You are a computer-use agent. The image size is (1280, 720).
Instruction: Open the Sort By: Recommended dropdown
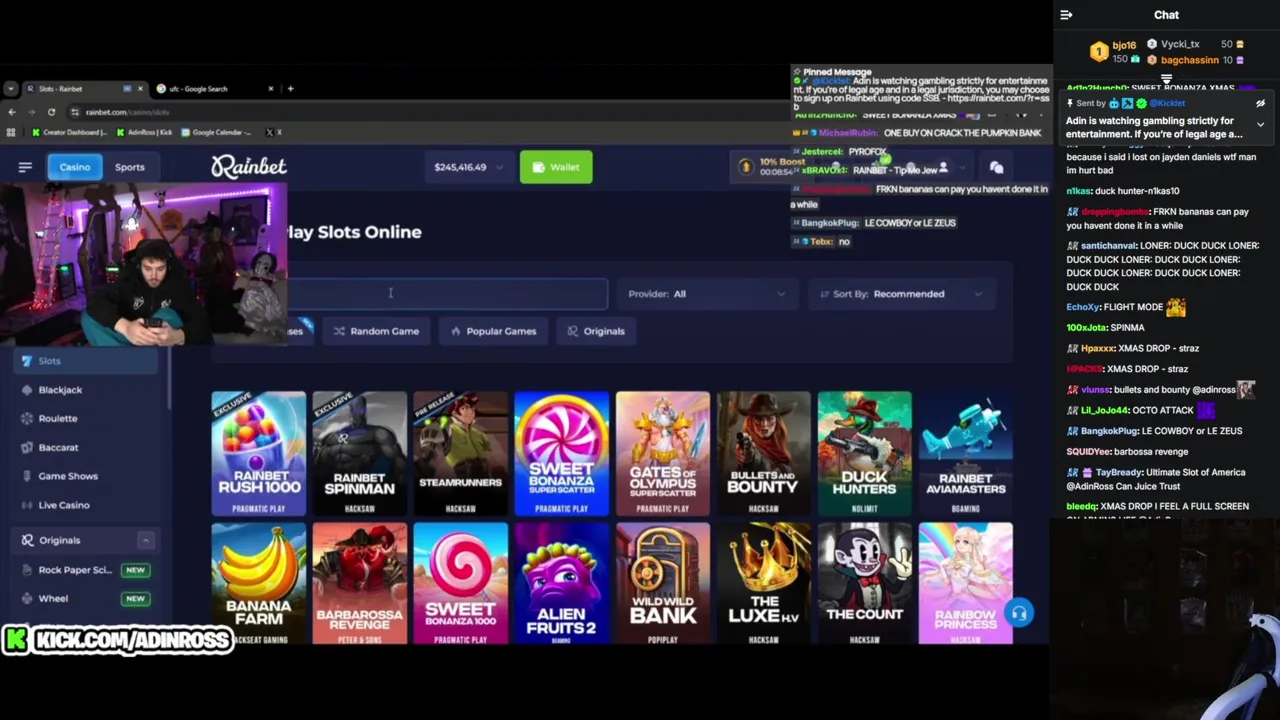tap(901, 294)
